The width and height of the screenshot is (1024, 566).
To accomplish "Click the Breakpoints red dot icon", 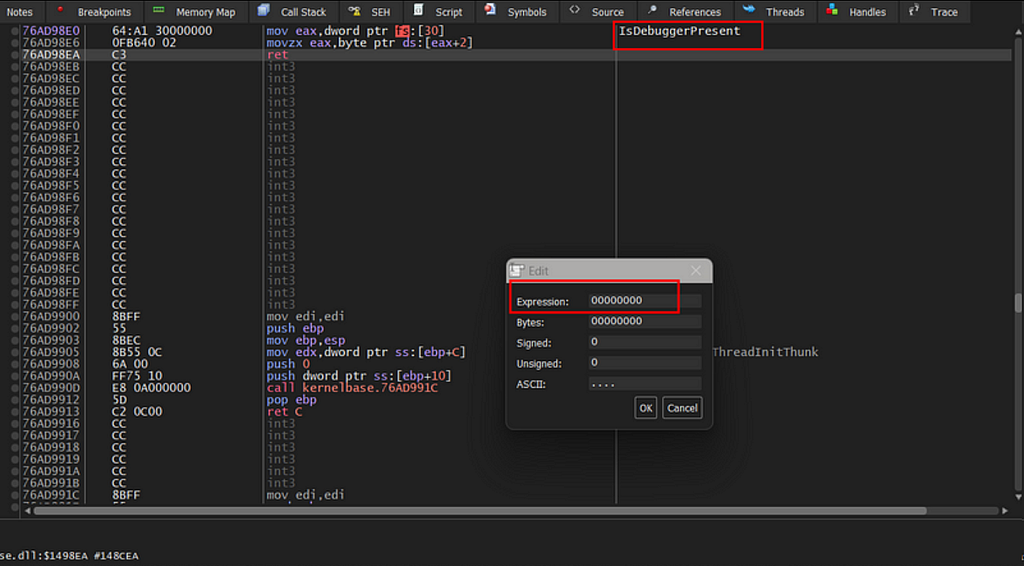I will (60, 9).
